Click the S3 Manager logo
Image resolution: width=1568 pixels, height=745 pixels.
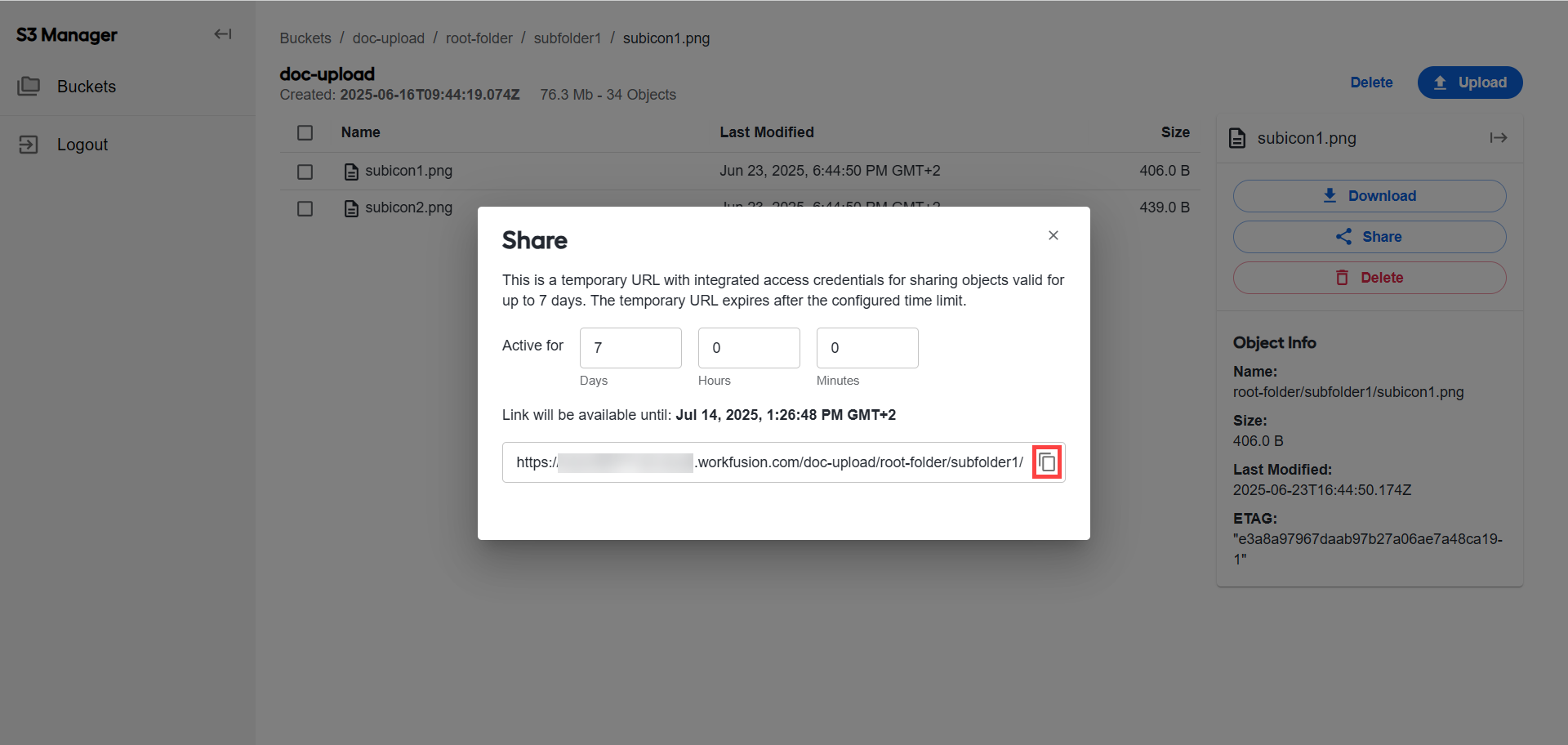[x=67, y=35]
